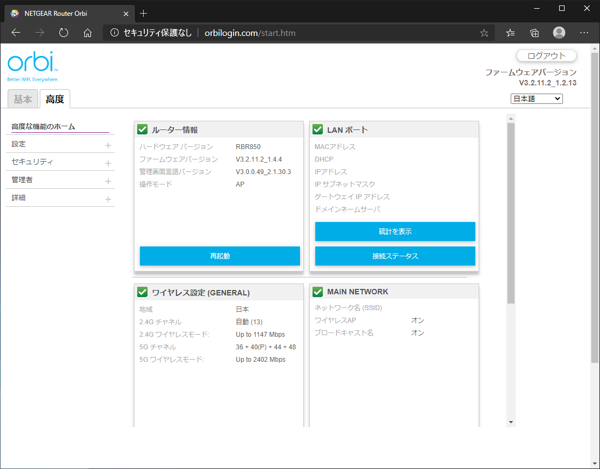Click the IP サブネットマスク label
600x469 pixels.
pyautogui.click(x=345, y=184)
